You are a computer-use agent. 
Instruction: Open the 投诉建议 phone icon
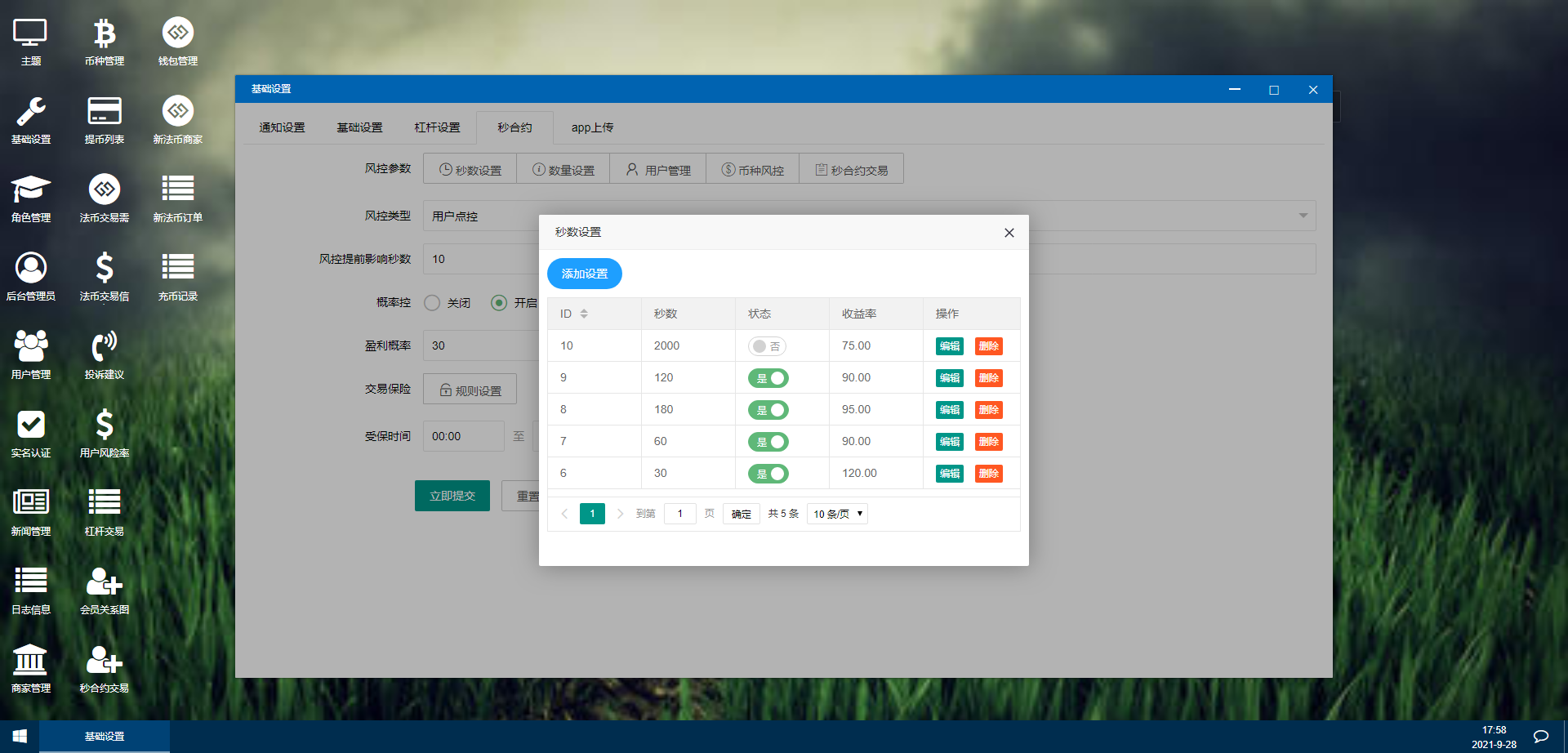coord(105,347)
